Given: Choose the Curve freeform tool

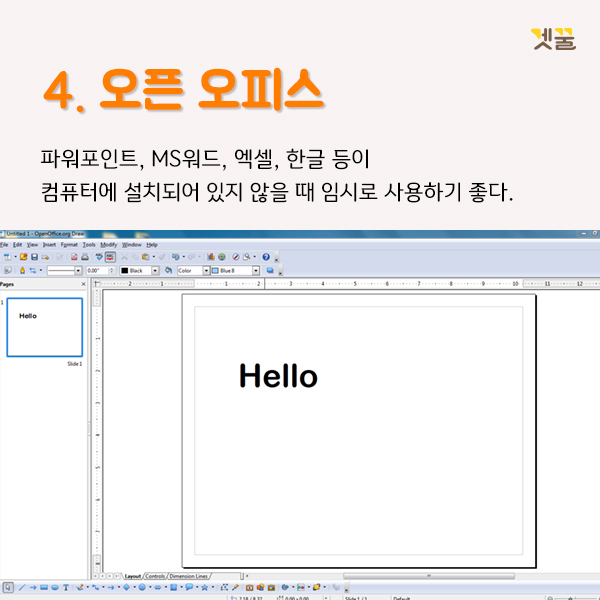Looking at the screenshot, I should coord(80,587).
